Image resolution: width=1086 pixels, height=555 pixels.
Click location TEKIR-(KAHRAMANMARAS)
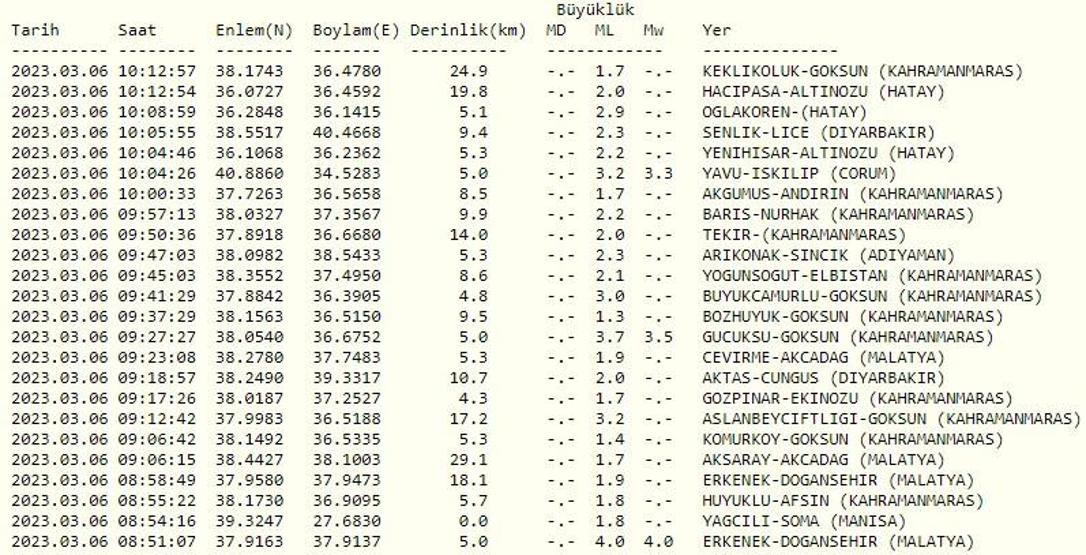click(x=804, y=234)
